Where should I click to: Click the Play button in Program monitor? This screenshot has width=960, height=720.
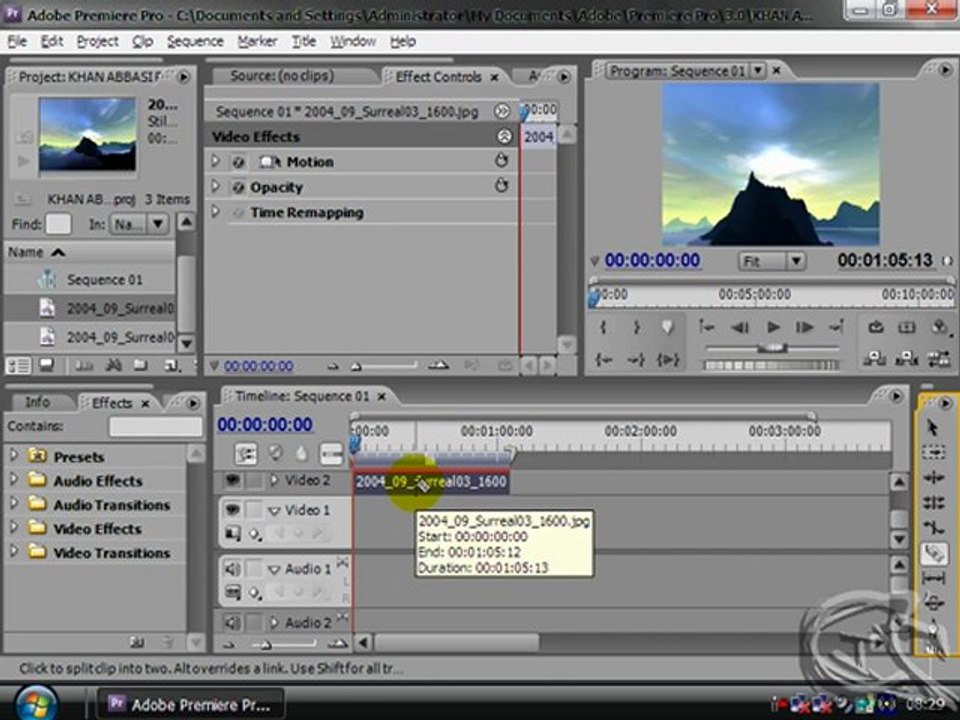773,328
